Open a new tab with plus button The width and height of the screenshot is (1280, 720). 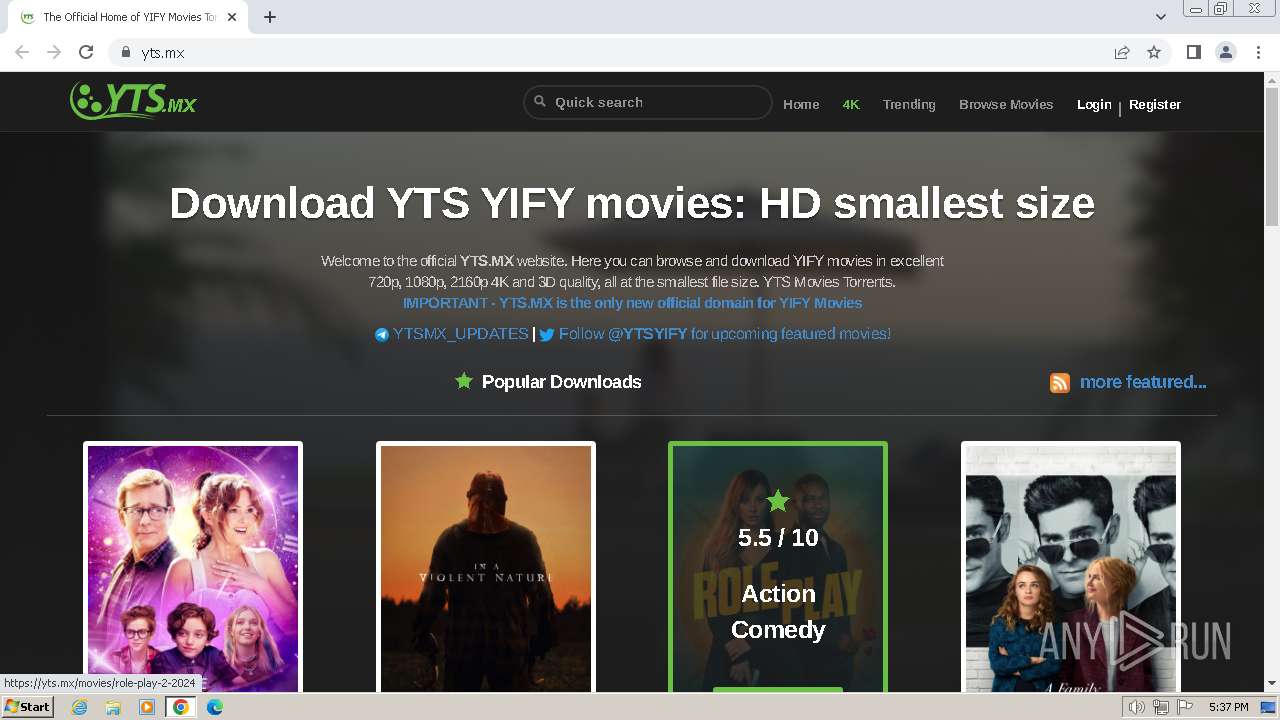point(270,17)
